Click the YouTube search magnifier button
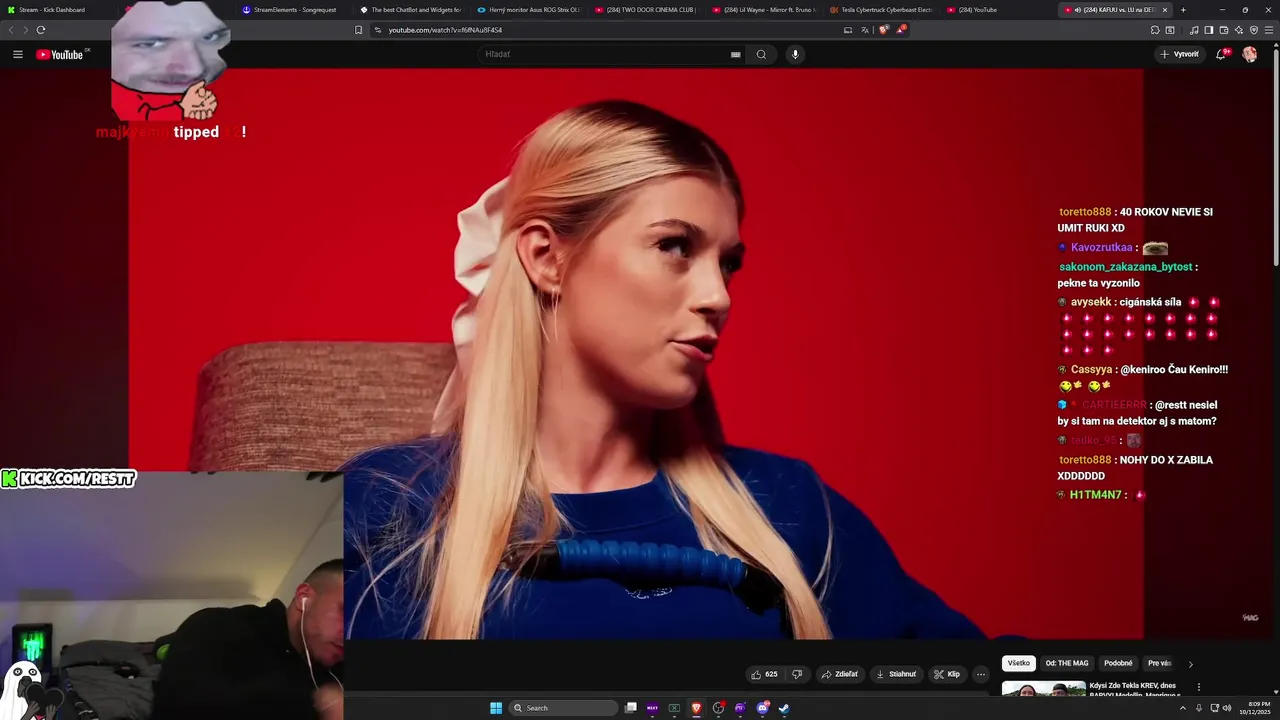This screenshot has height=720, width=1280. click(x=761, y=54)
